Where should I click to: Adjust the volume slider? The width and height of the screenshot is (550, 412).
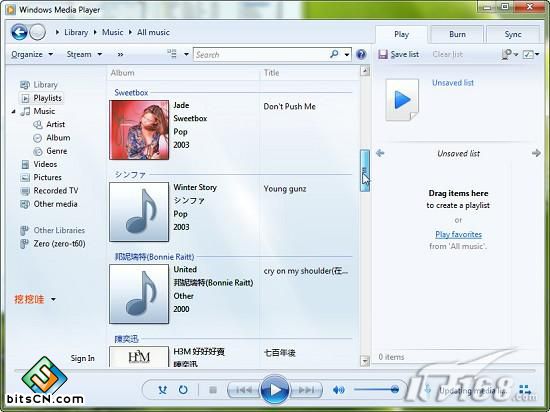point(376,389)
